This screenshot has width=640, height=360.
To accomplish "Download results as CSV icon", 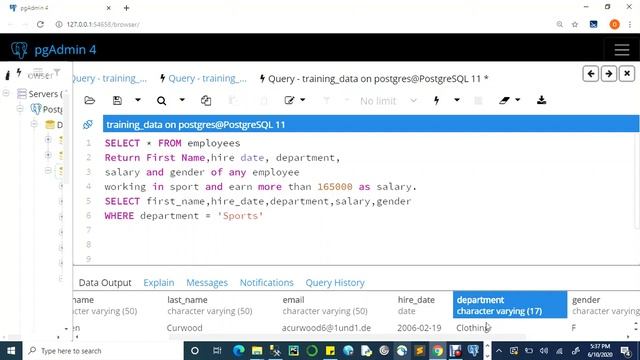I will point(541,100).
